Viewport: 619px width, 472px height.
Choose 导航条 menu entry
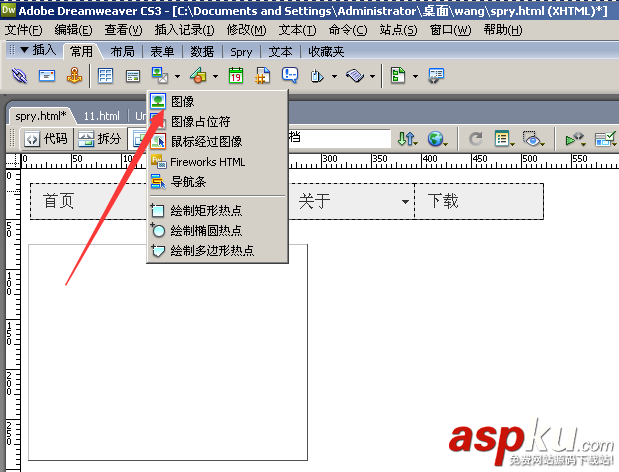click(218, 182)
